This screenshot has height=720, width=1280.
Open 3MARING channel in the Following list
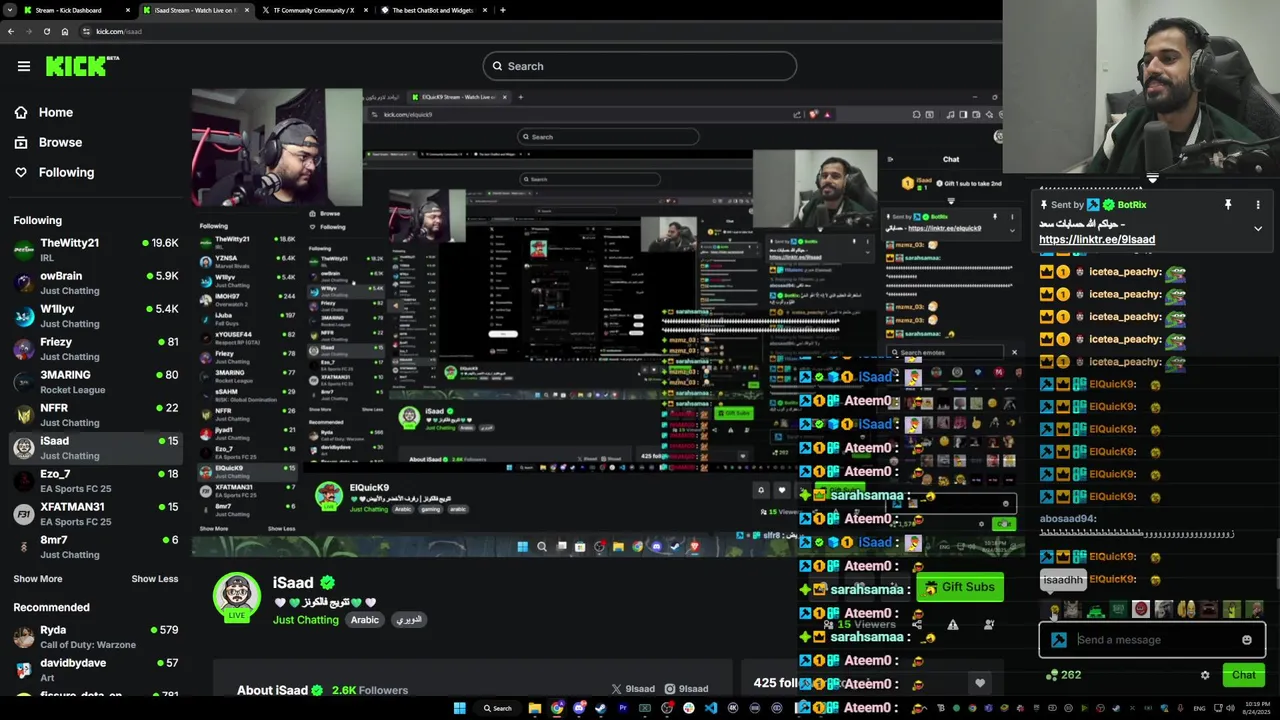point(96,381)
